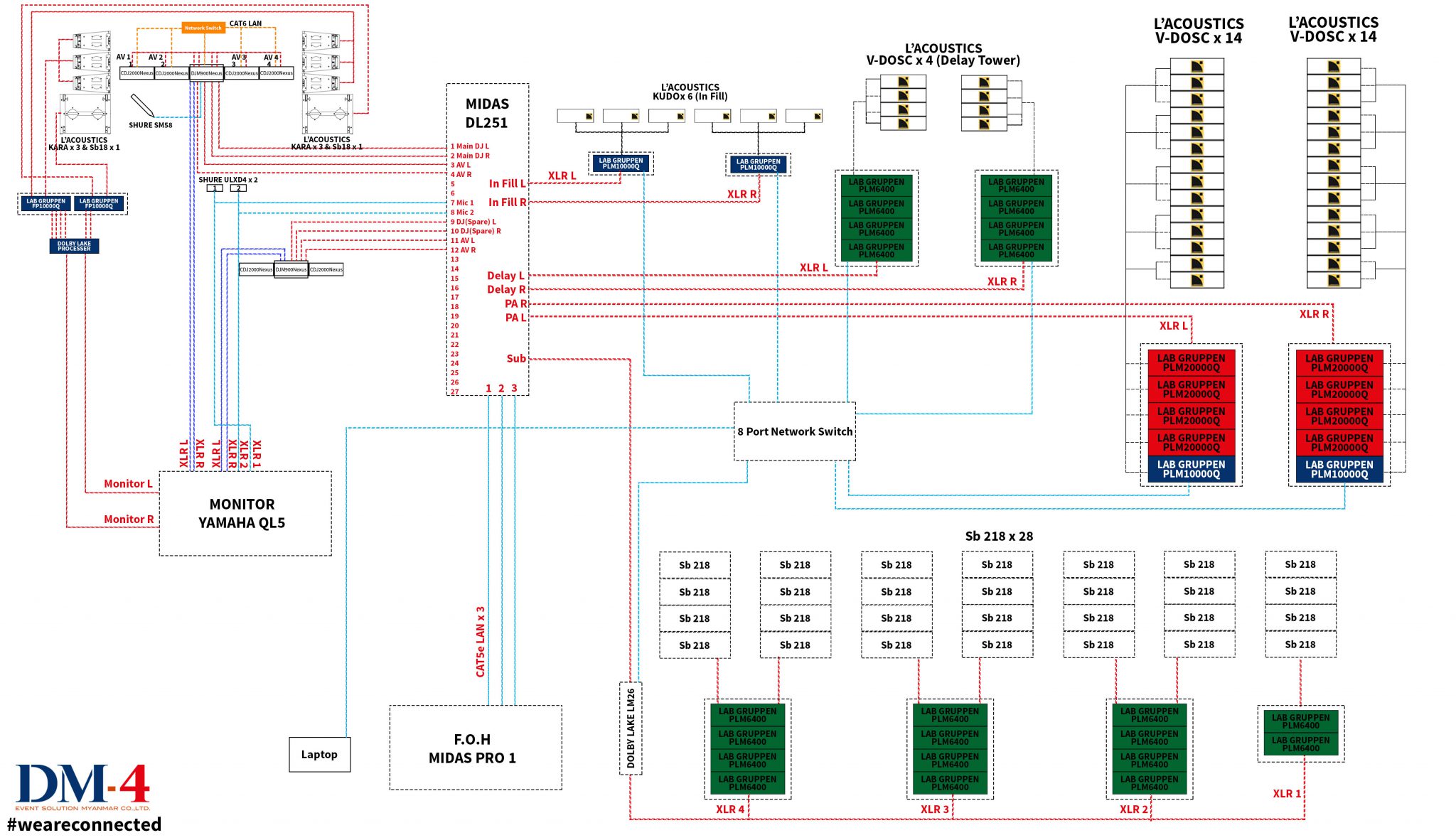Click the 'XLR 3' label under the subwoofer rack
The height and width of the screenshot is (840, 1456).
(x=935, y=809)
